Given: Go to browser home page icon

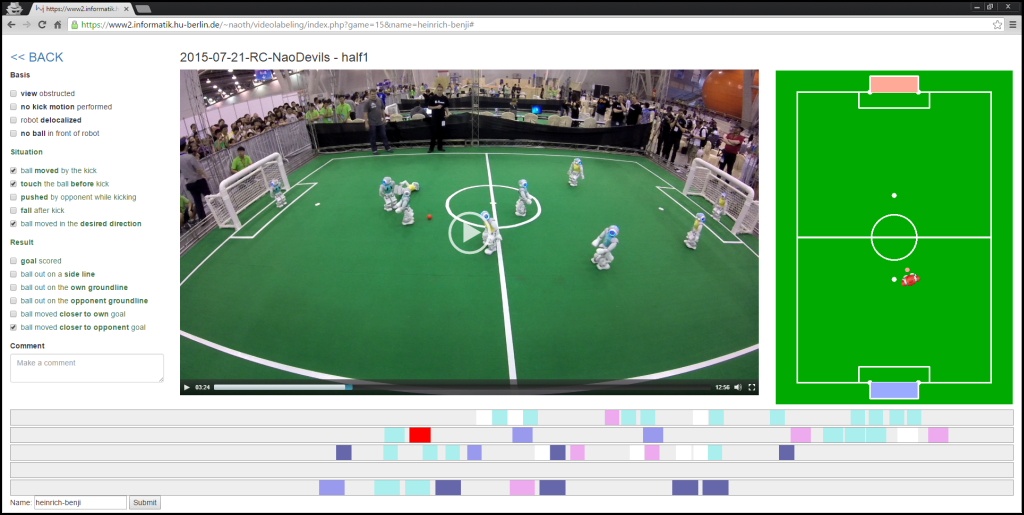Looking at the screenshot, I should point(58,24).
